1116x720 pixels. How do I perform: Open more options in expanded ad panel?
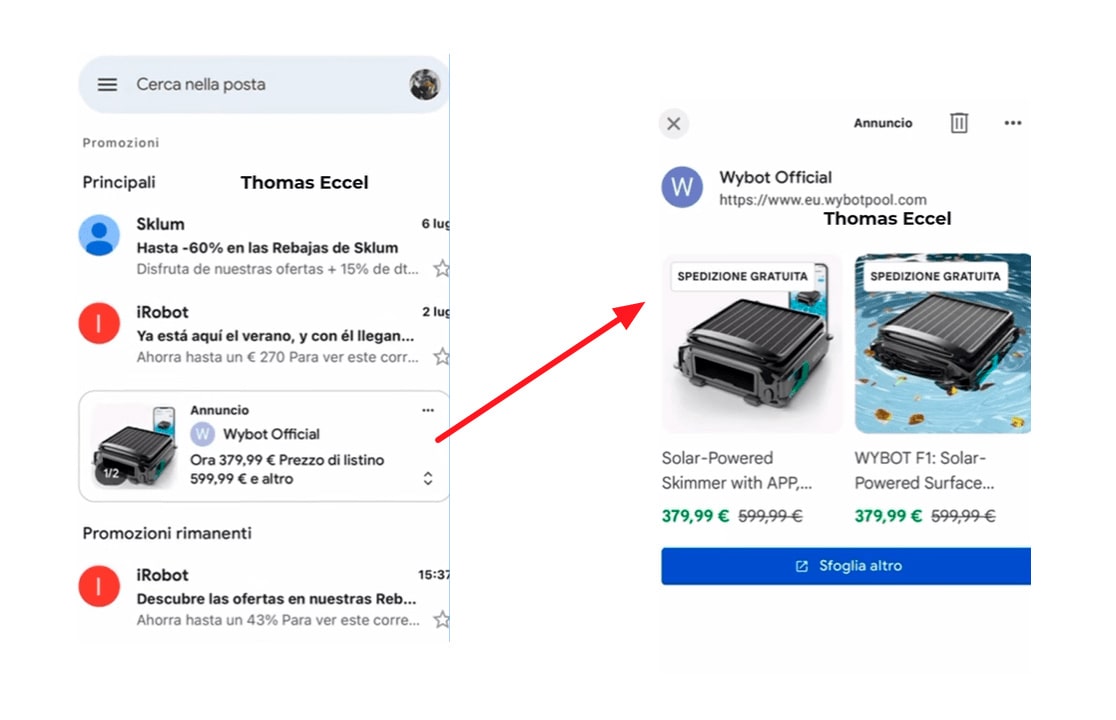pyautogui.click(x=1012, y=123)
